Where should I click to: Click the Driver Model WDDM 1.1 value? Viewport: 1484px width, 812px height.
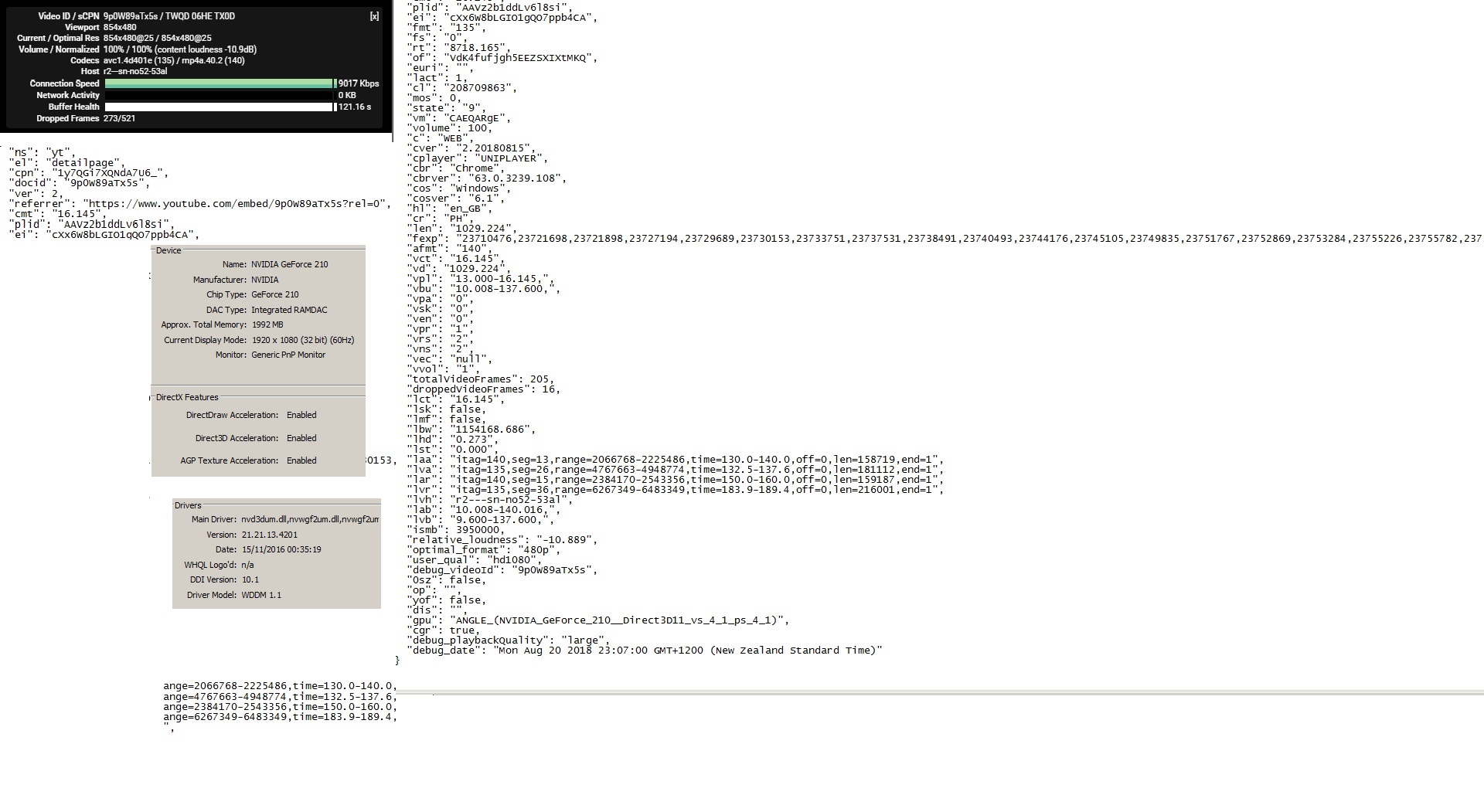261,595
